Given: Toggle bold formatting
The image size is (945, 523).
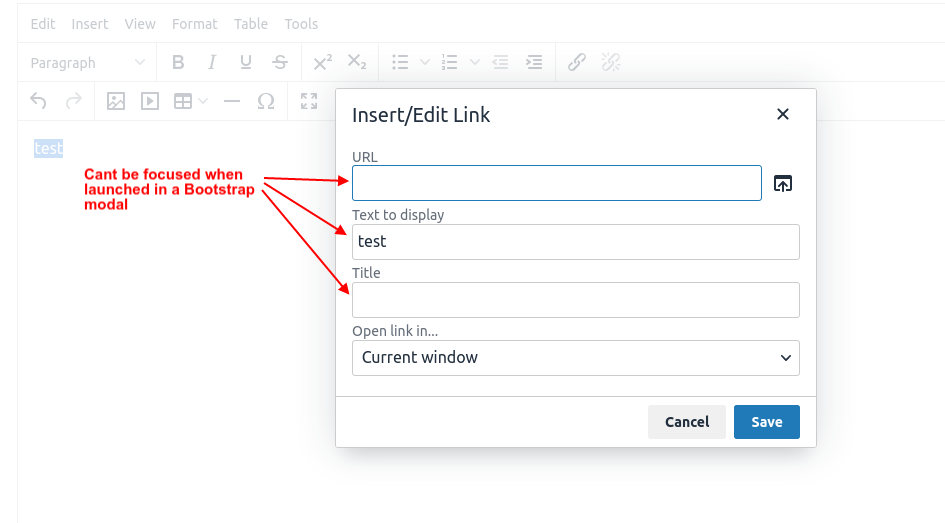Looking at the screenshot, I should 178,62.
